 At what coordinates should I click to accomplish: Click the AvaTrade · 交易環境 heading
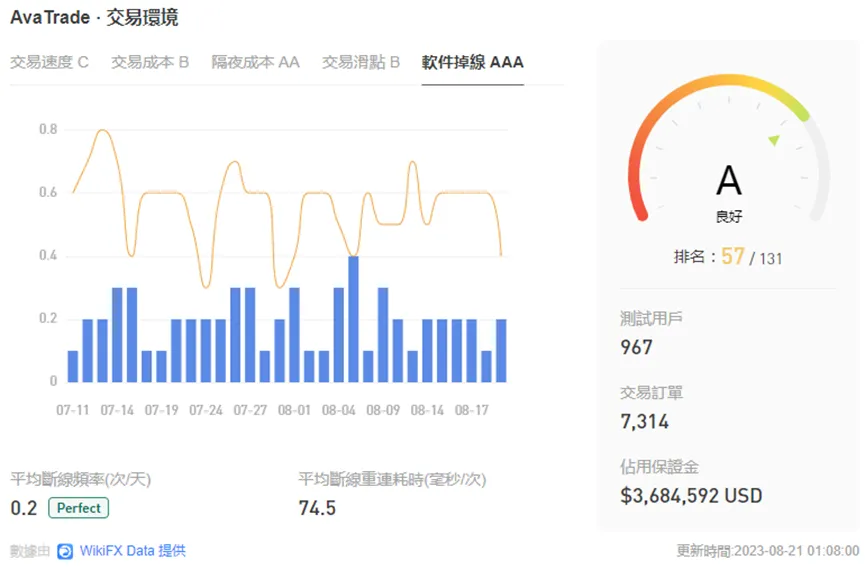coord(94,18)
